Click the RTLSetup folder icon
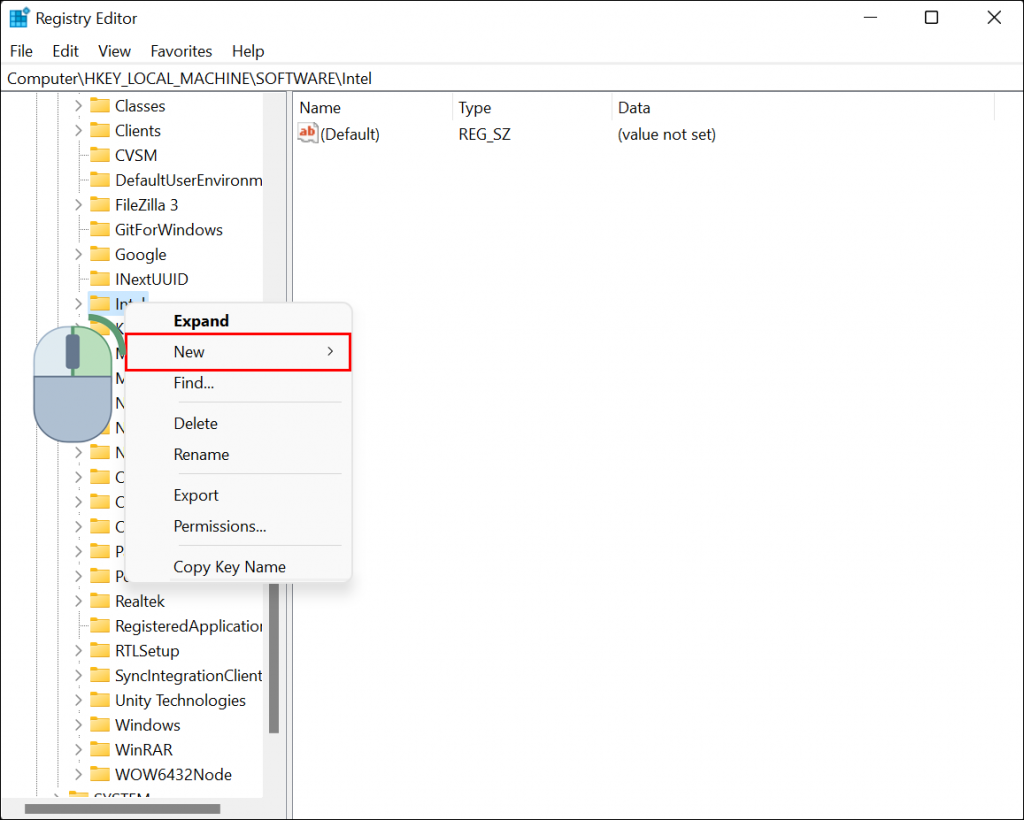Viewport: 1024px width, 820px height. tap(103, 650)
